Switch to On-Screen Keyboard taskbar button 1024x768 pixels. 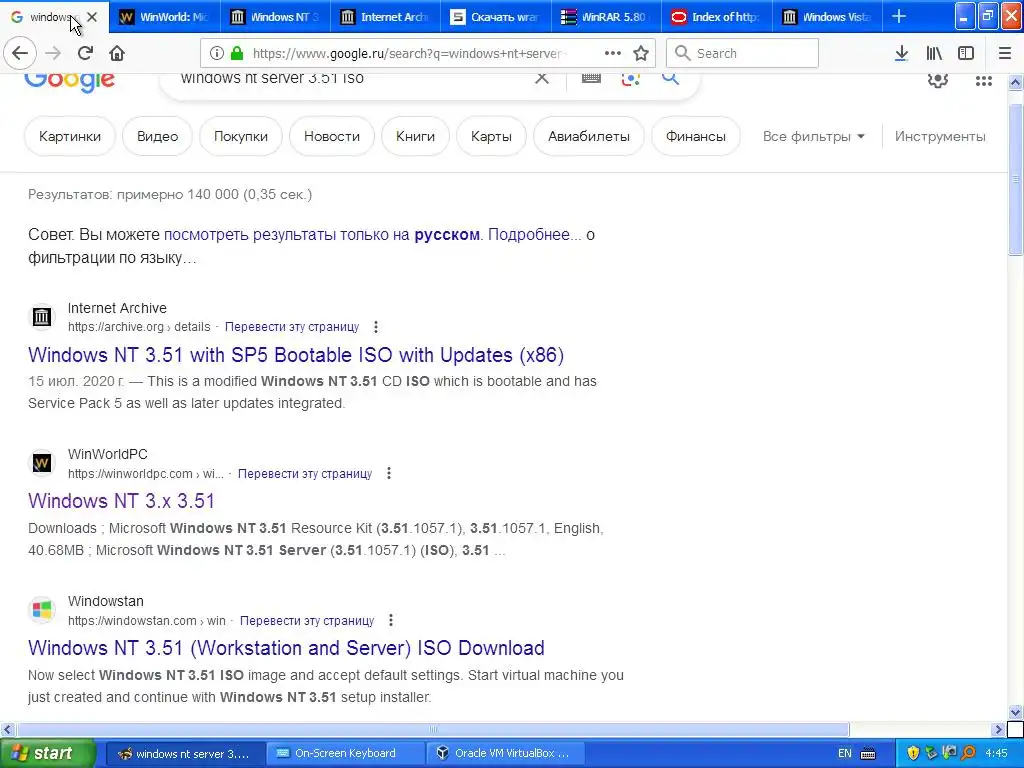345,754
